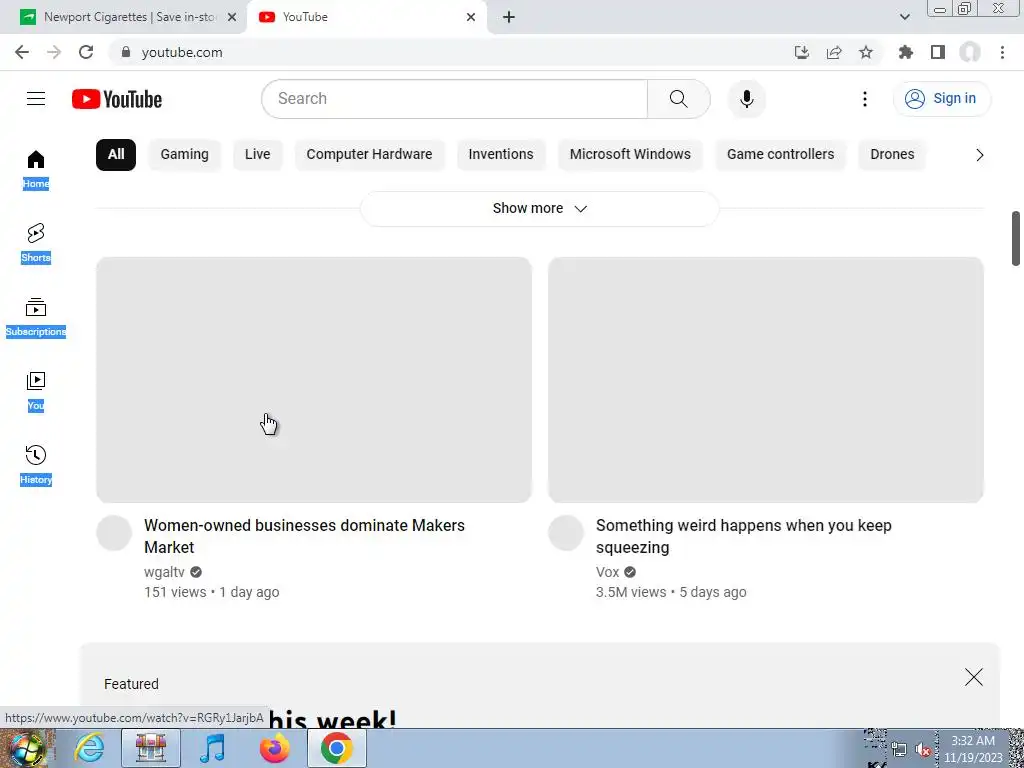Click the taskbar clock

[973, 750]
